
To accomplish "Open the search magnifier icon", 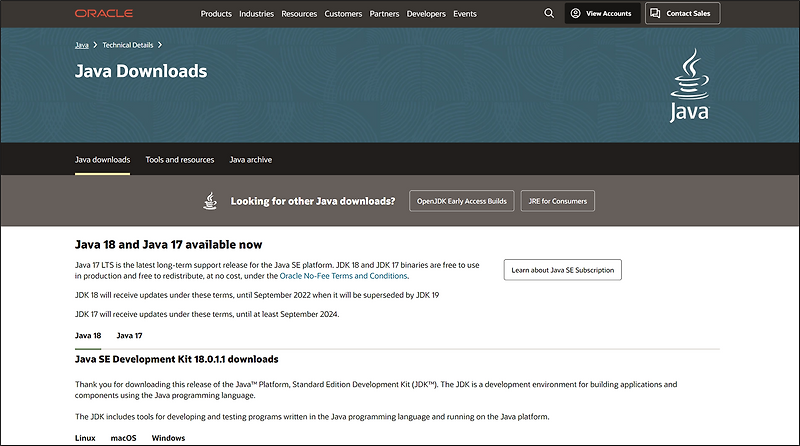I will point(549,13).
